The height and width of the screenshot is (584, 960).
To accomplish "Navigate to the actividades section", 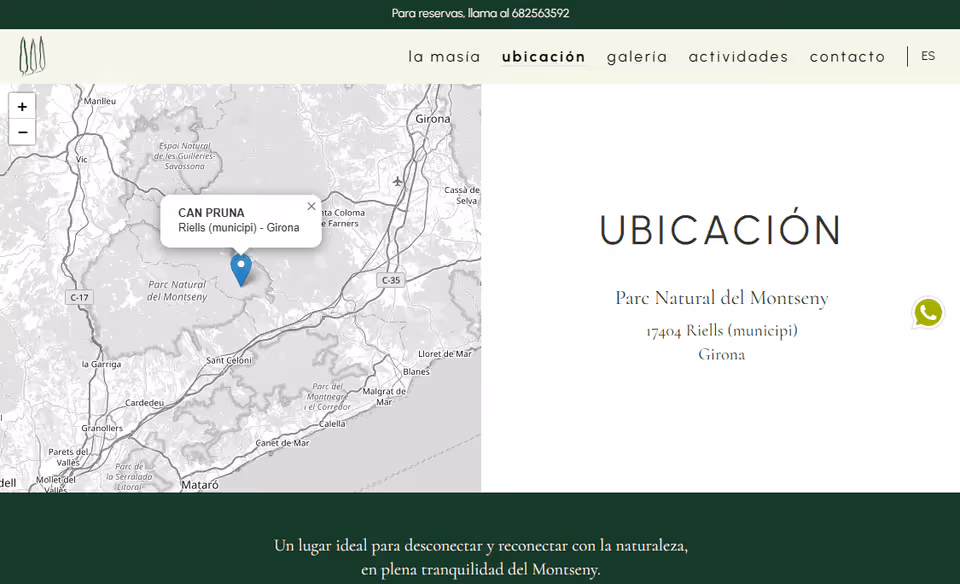I will tap(738, 57).
